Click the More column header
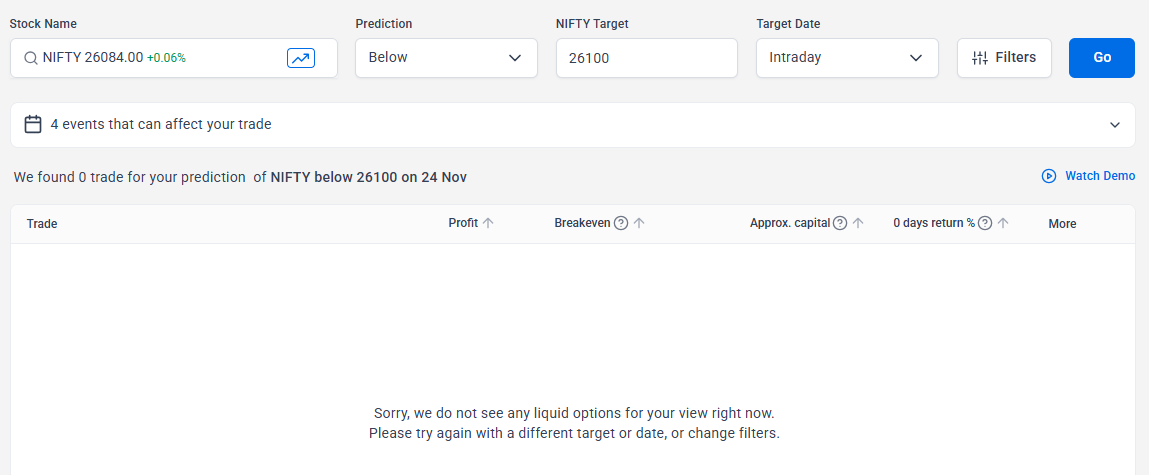The height and width of the screenshot is (475, 1149). coord(1062,224)
